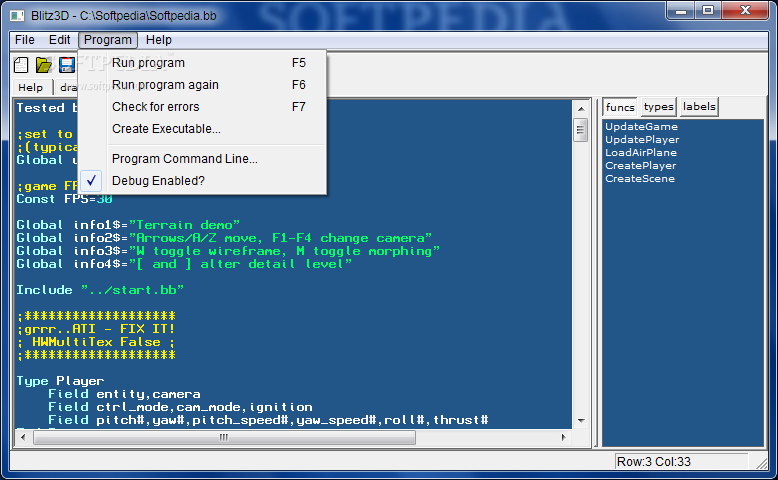Jump to LoadAirPlane function

(641, 152)
